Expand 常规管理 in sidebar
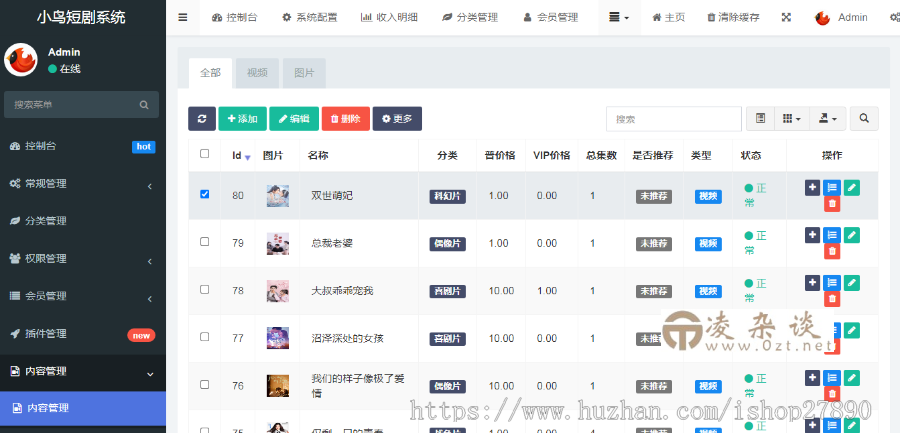Image resolution: width=900 pixels, height=433 pixels. tap(83, 184)
